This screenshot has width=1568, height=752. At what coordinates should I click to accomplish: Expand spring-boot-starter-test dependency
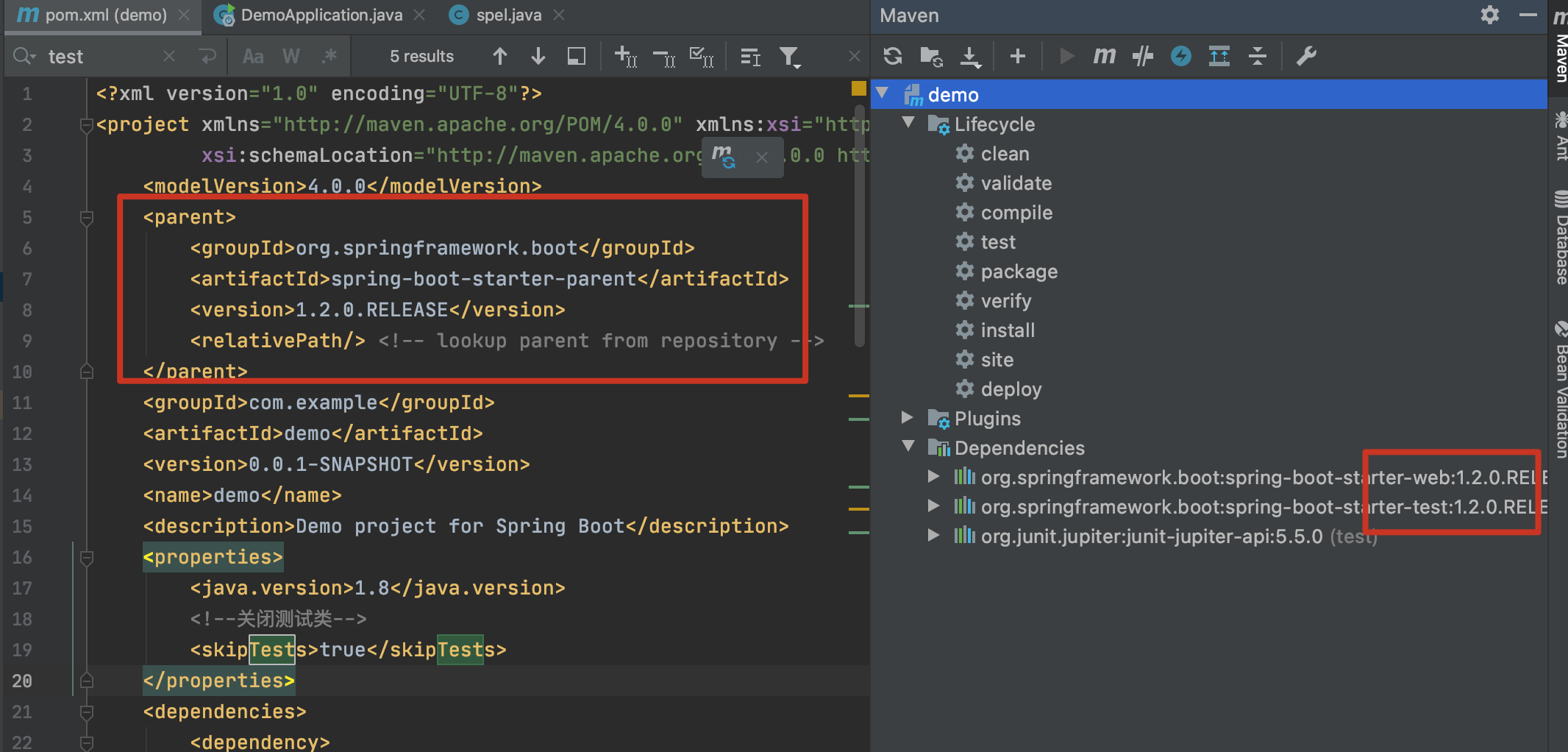(933, 506)
